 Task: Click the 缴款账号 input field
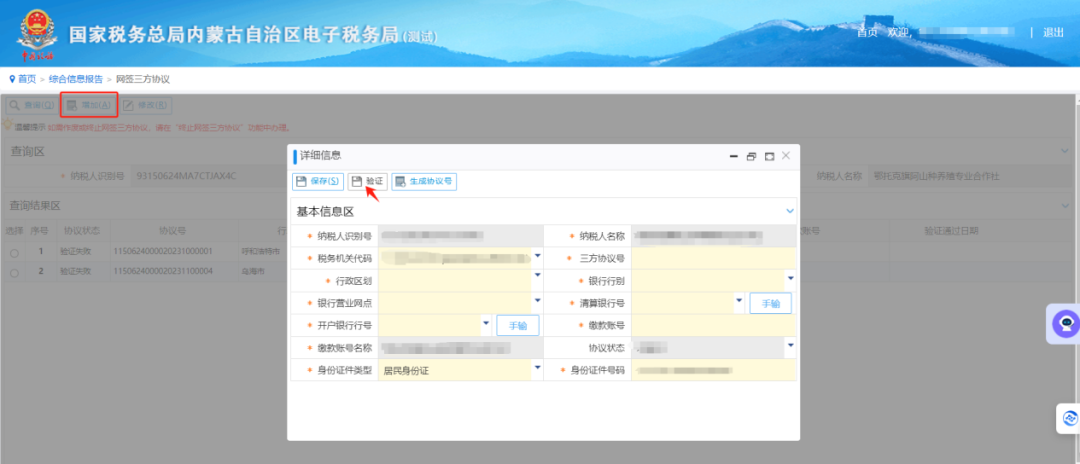(x=714, y=326)
